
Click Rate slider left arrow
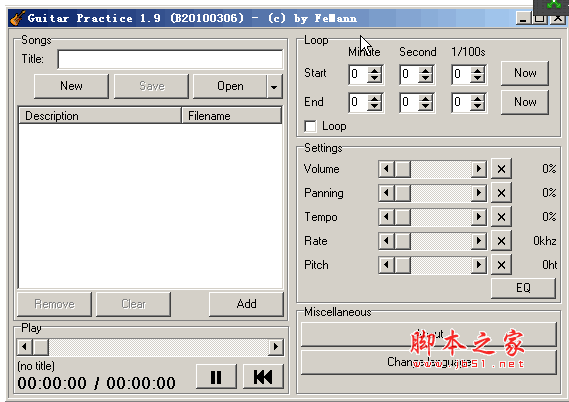tap(386, 241)
